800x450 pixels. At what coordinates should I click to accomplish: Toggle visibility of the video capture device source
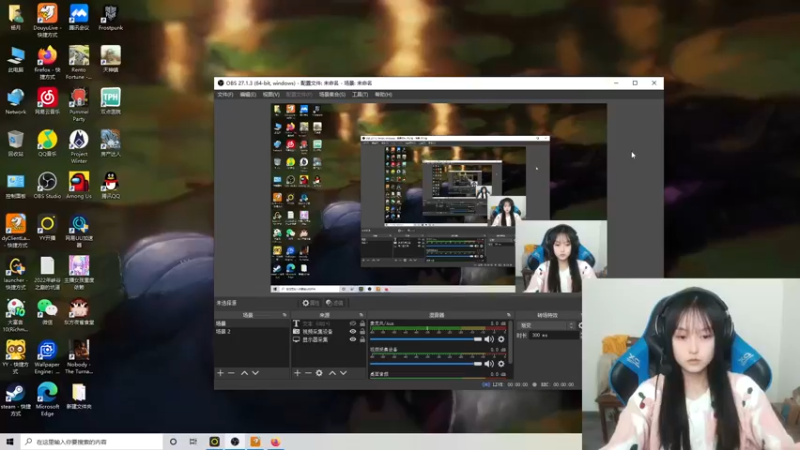(353, 331)
